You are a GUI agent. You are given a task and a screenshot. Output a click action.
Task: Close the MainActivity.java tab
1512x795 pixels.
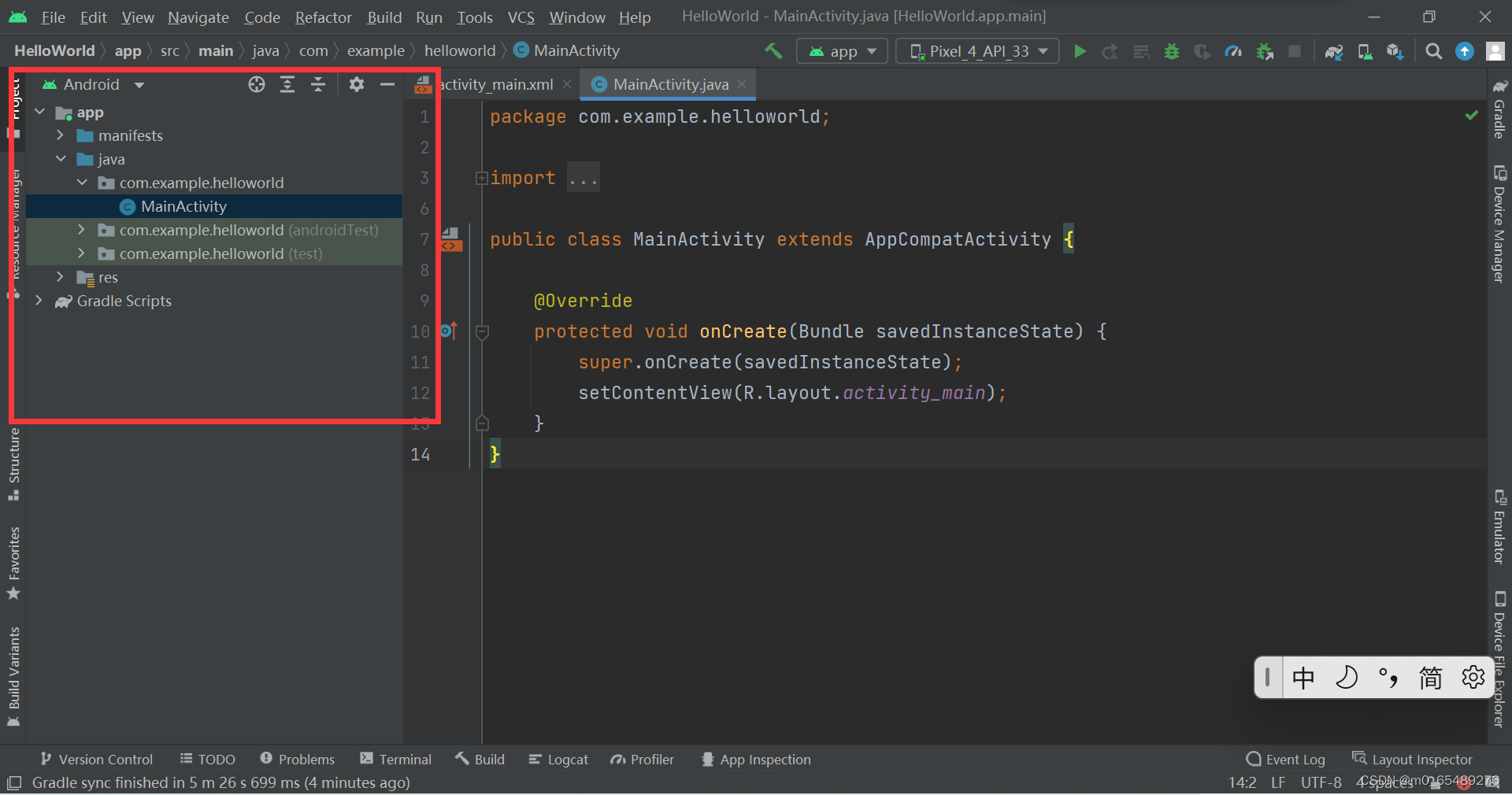742,84
